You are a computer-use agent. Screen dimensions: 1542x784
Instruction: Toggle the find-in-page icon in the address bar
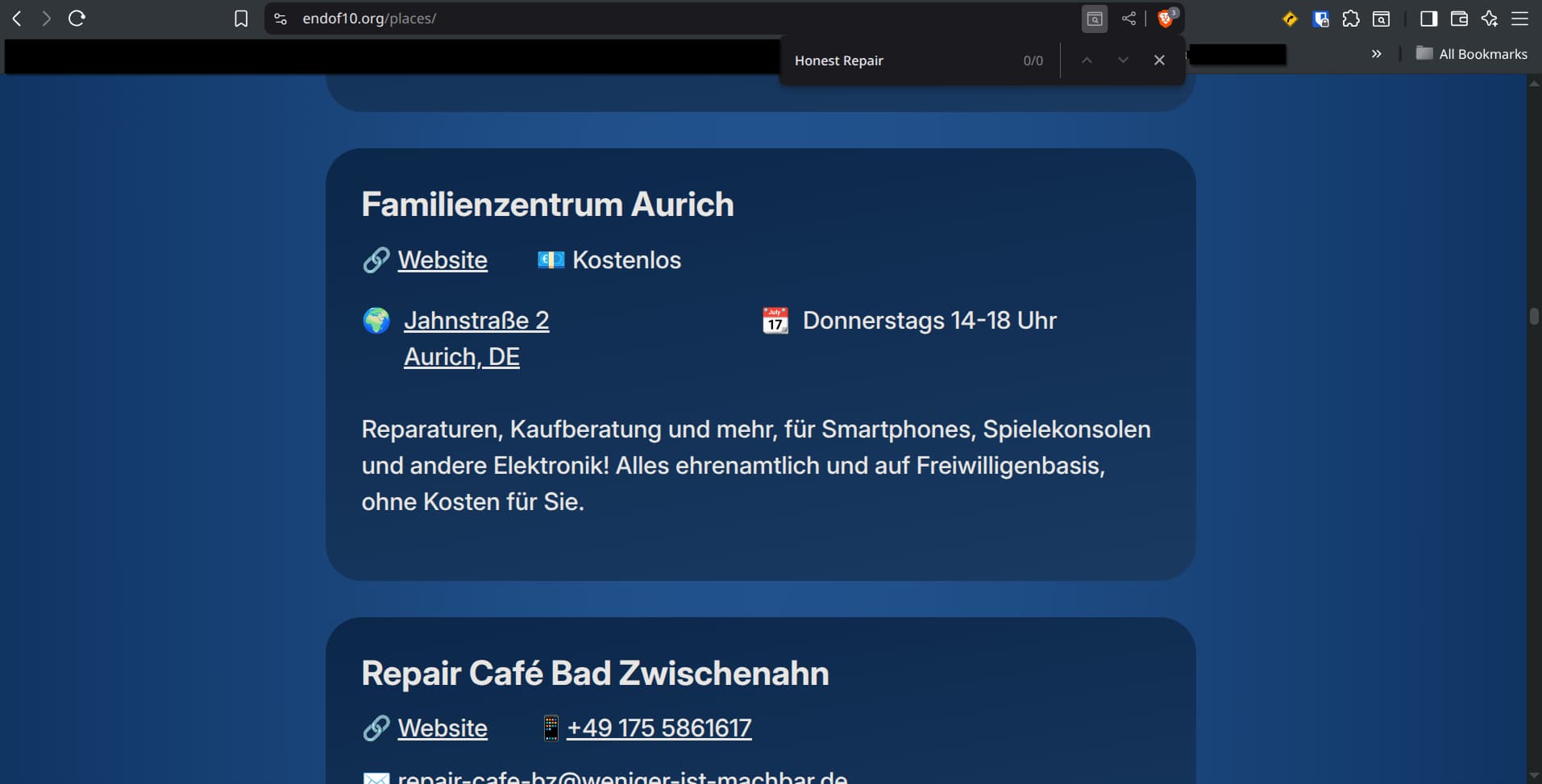click(x=1095, y=19)
